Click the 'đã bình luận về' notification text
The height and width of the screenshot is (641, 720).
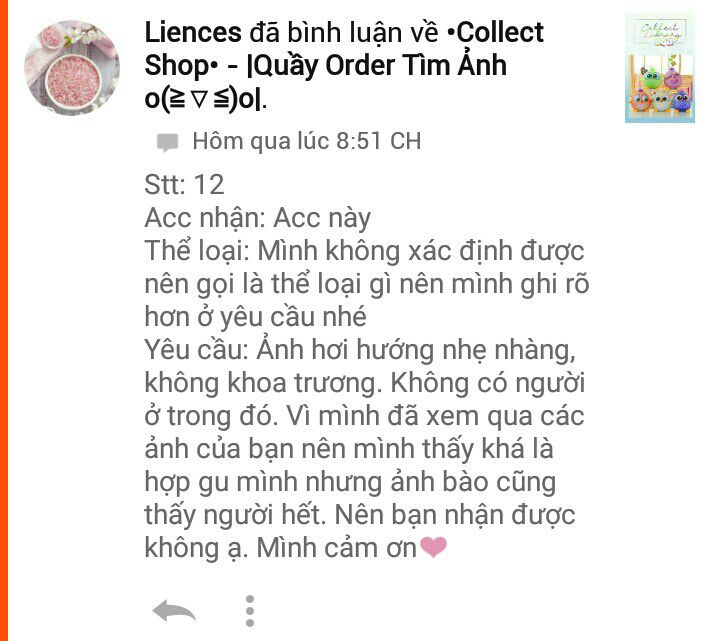pos(344,33)
